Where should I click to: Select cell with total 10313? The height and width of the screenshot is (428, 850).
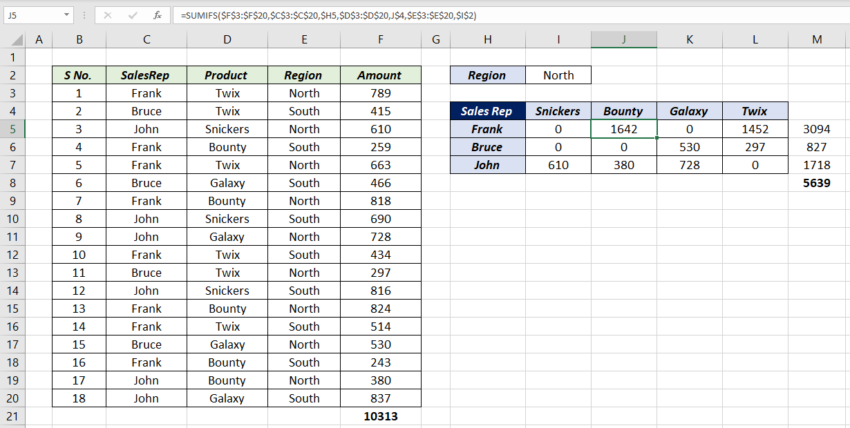[x=380, y=415]
